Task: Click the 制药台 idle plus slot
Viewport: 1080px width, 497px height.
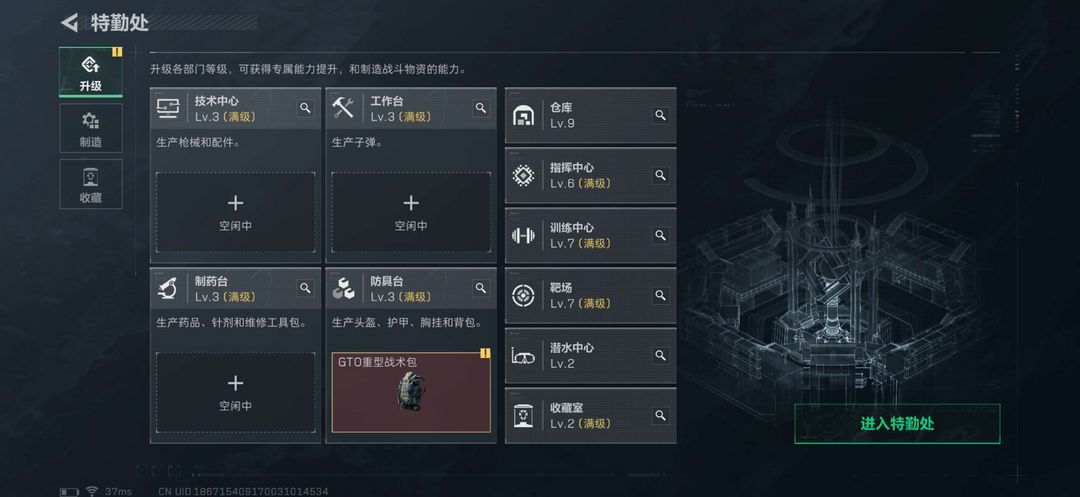Action: click(x=236, y=392)
